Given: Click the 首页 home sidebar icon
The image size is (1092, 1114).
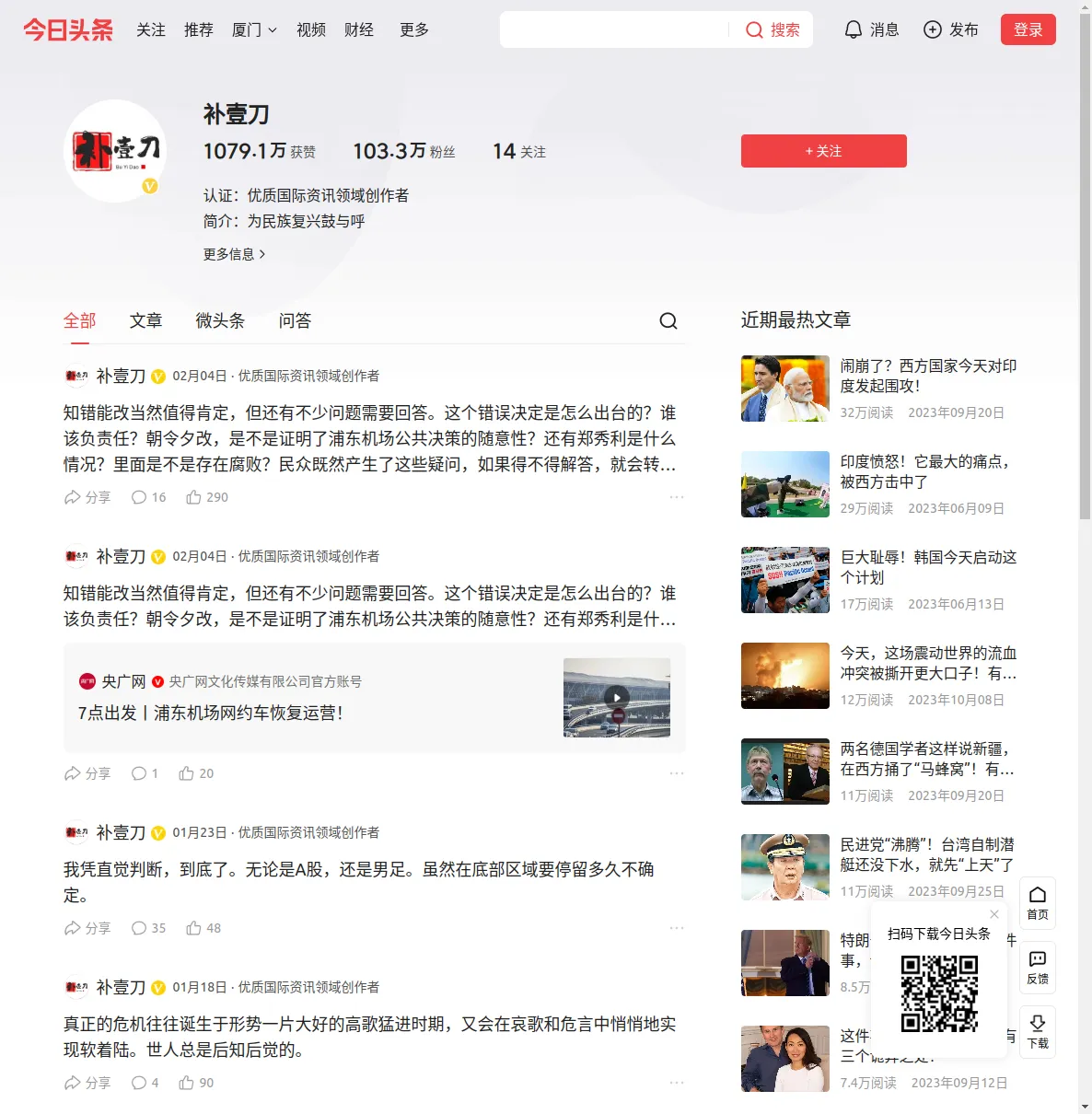Looking at the screenshot, I should [1038, 903].
